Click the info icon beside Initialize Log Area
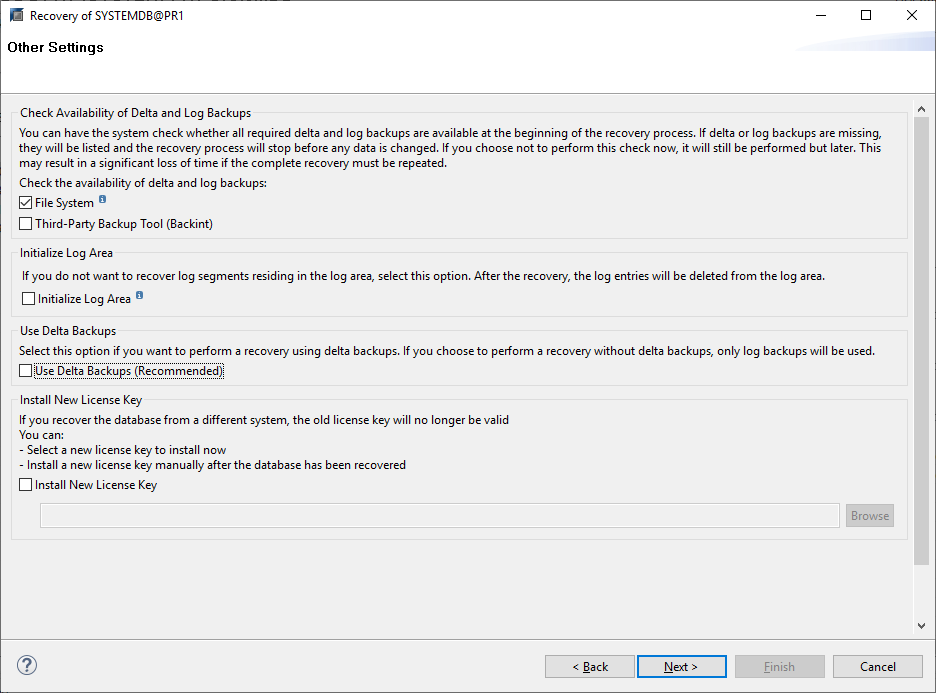Screen dimensions: 936x693 (x=139, y=296)
